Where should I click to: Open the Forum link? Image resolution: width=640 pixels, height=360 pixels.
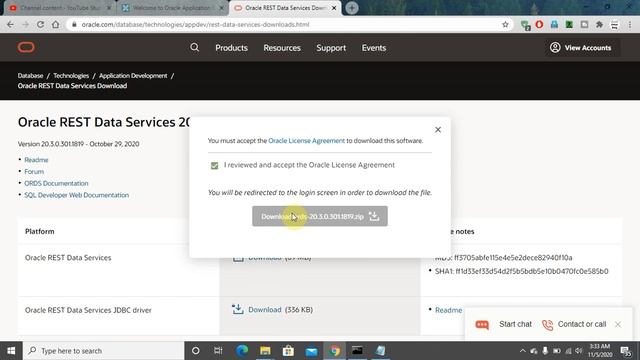(34, 171)
